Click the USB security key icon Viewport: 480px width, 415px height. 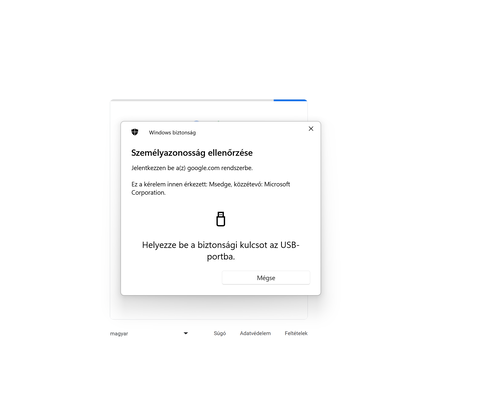point(221,219)
